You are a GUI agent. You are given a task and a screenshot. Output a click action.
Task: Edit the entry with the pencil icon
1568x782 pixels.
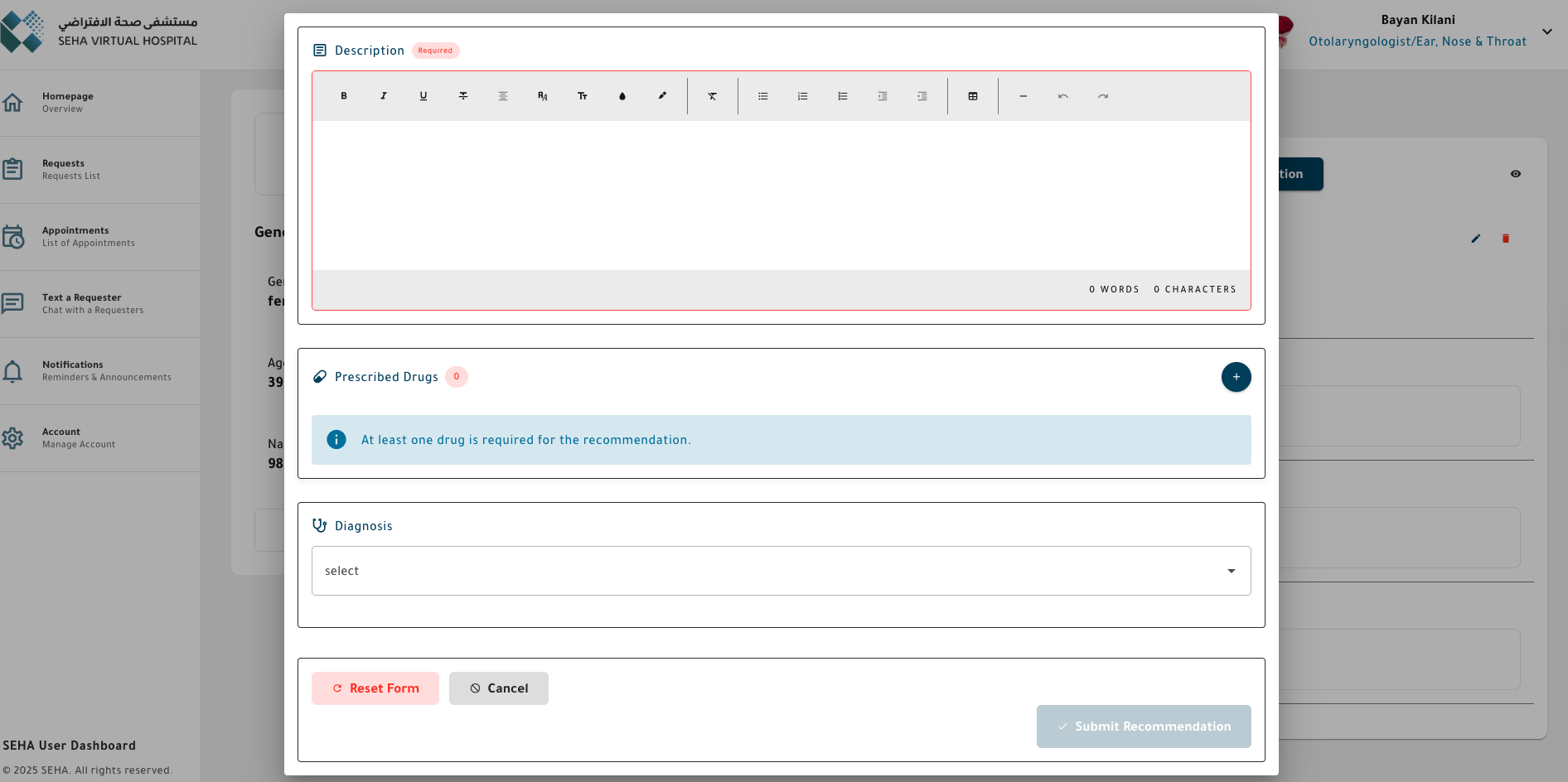click(1476, 239)
